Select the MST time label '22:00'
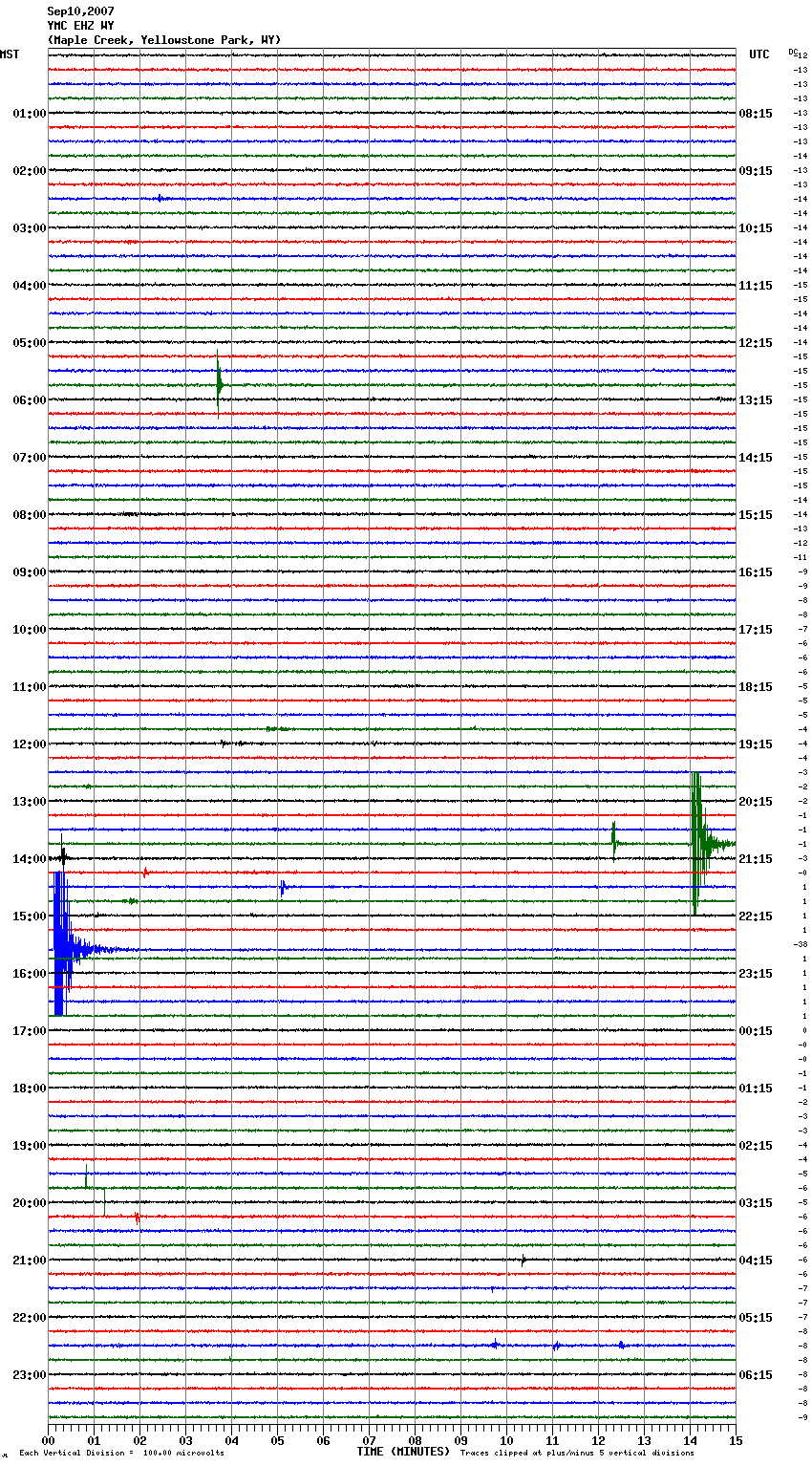This screenshot has width=812, height=1466. coord(30,1318)
